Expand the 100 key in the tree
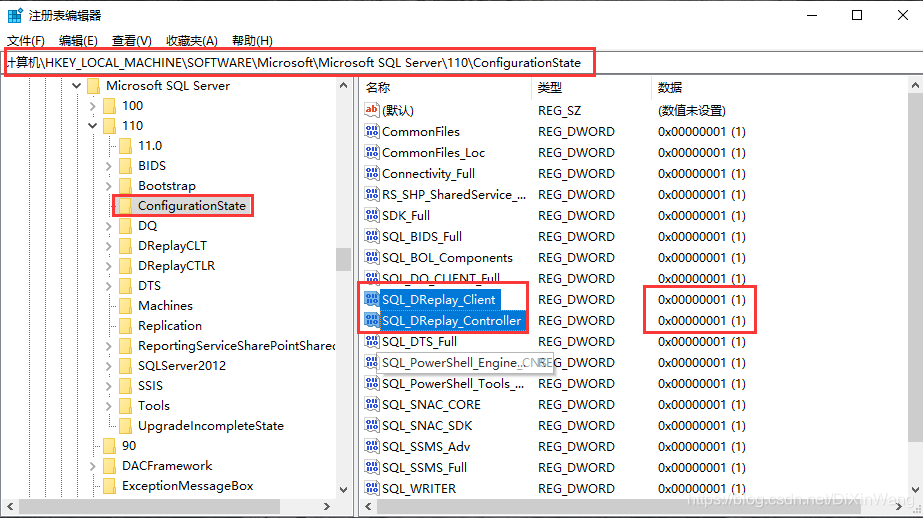This screenshot has width=923, height=518. tap(92, 106)
